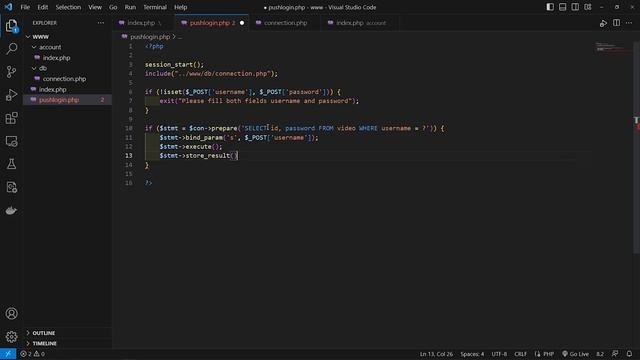Place cursor on line 3 session_start()
The width and height of the screenshot is (640, 360).
(x=174, y=64)
